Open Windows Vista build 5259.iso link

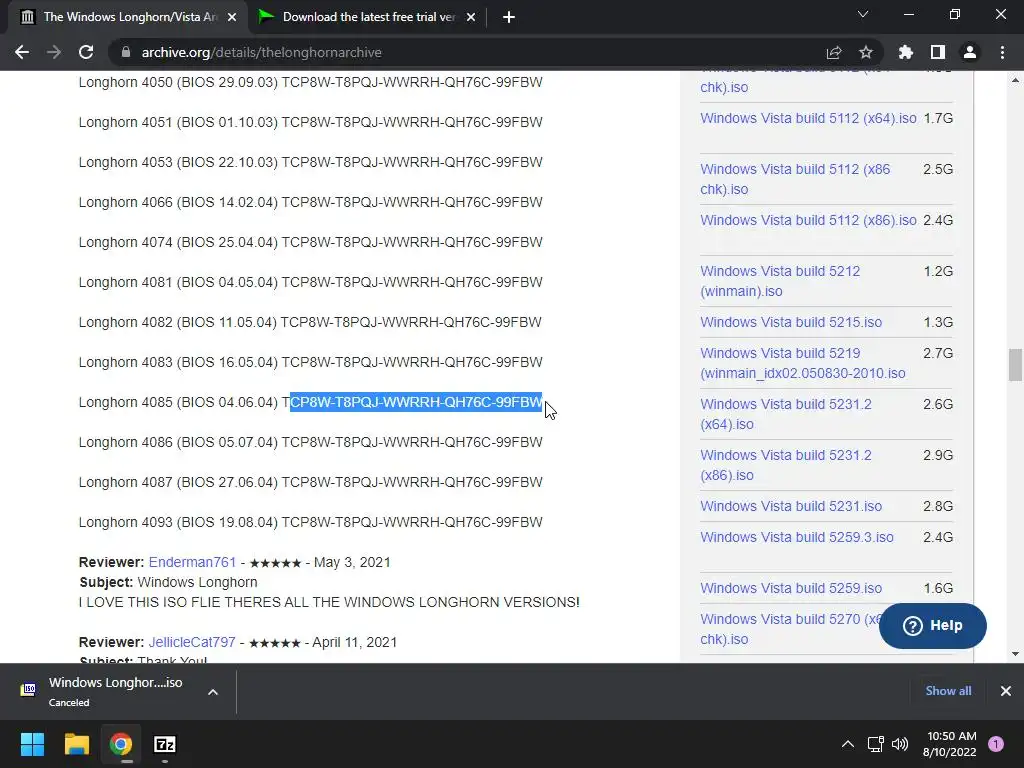(x=791, y=588)
